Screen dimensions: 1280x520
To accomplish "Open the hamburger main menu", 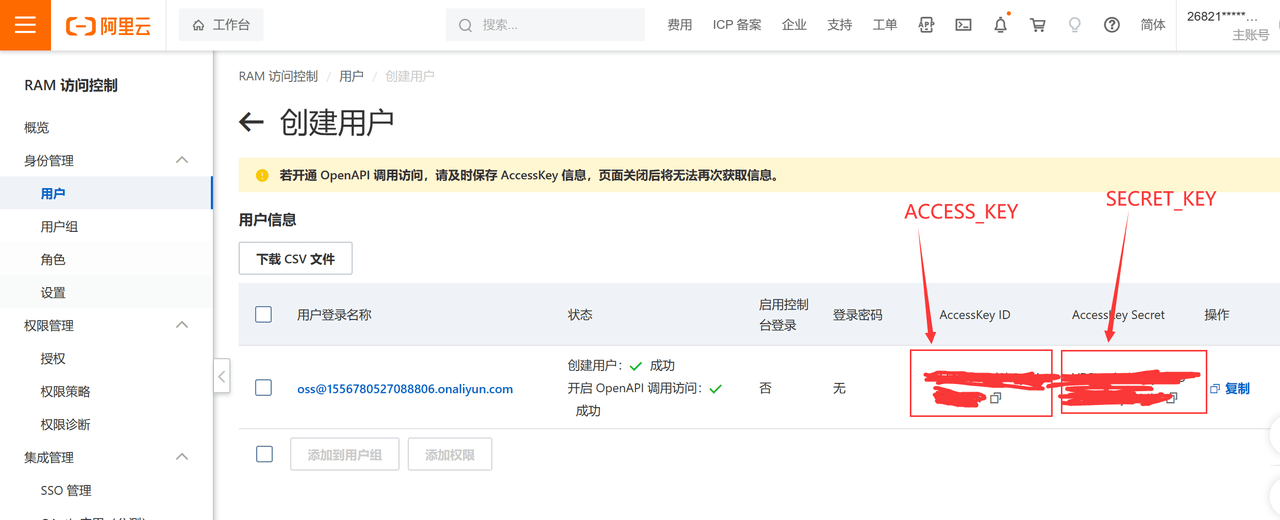I will tap(25, 25).
